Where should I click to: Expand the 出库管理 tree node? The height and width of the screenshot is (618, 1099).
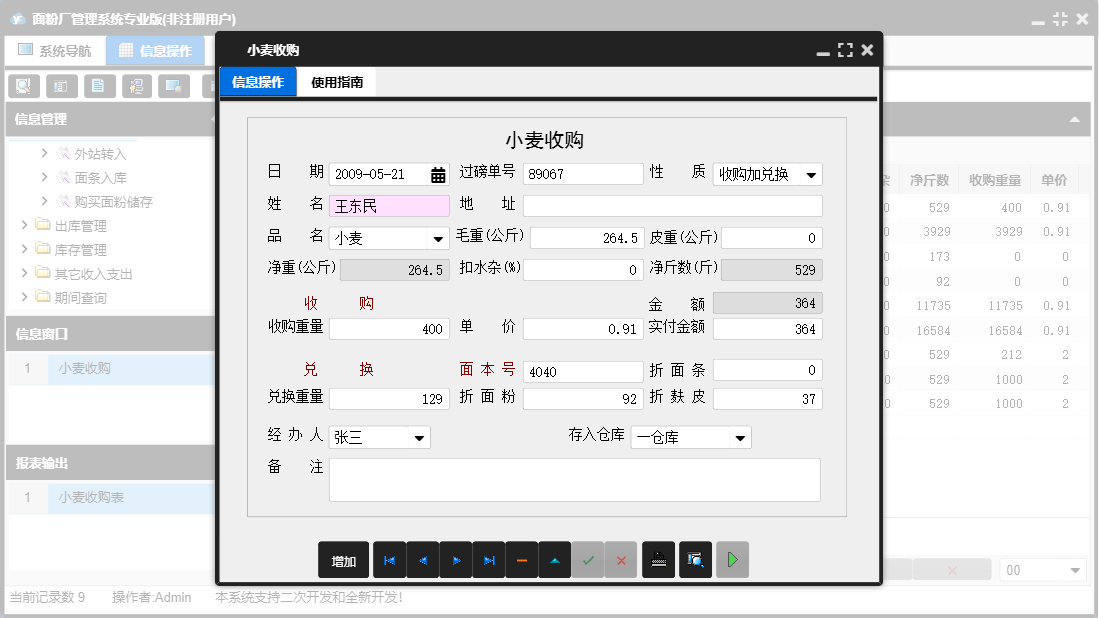(26, 223)
